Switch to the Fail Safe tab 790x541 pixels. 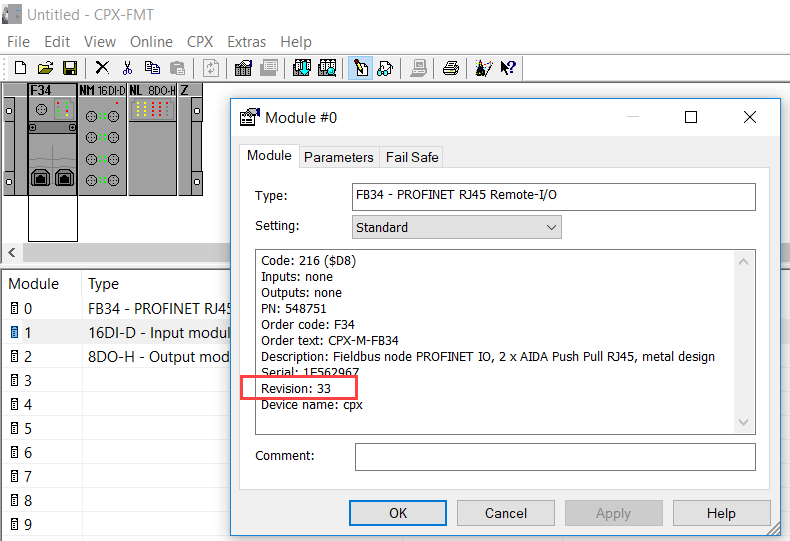click(412, 157)
